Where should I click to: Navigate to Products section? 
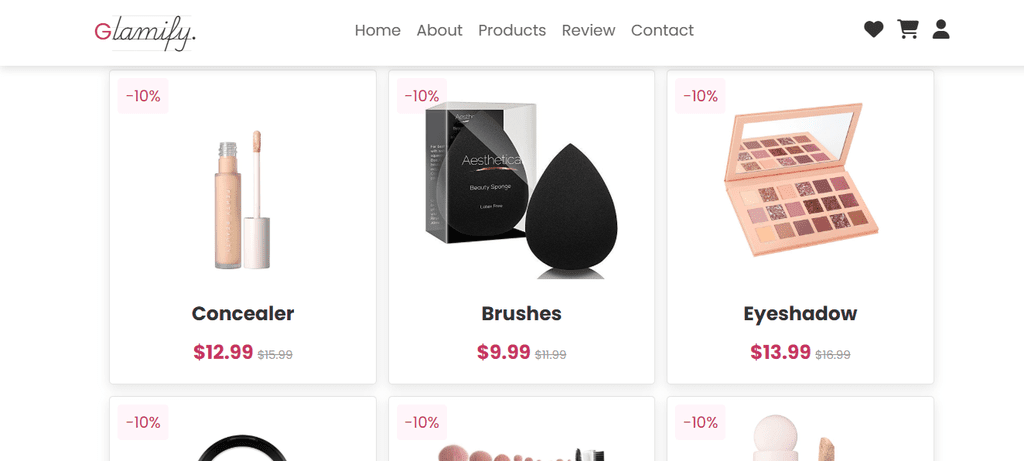pos(512,30)
